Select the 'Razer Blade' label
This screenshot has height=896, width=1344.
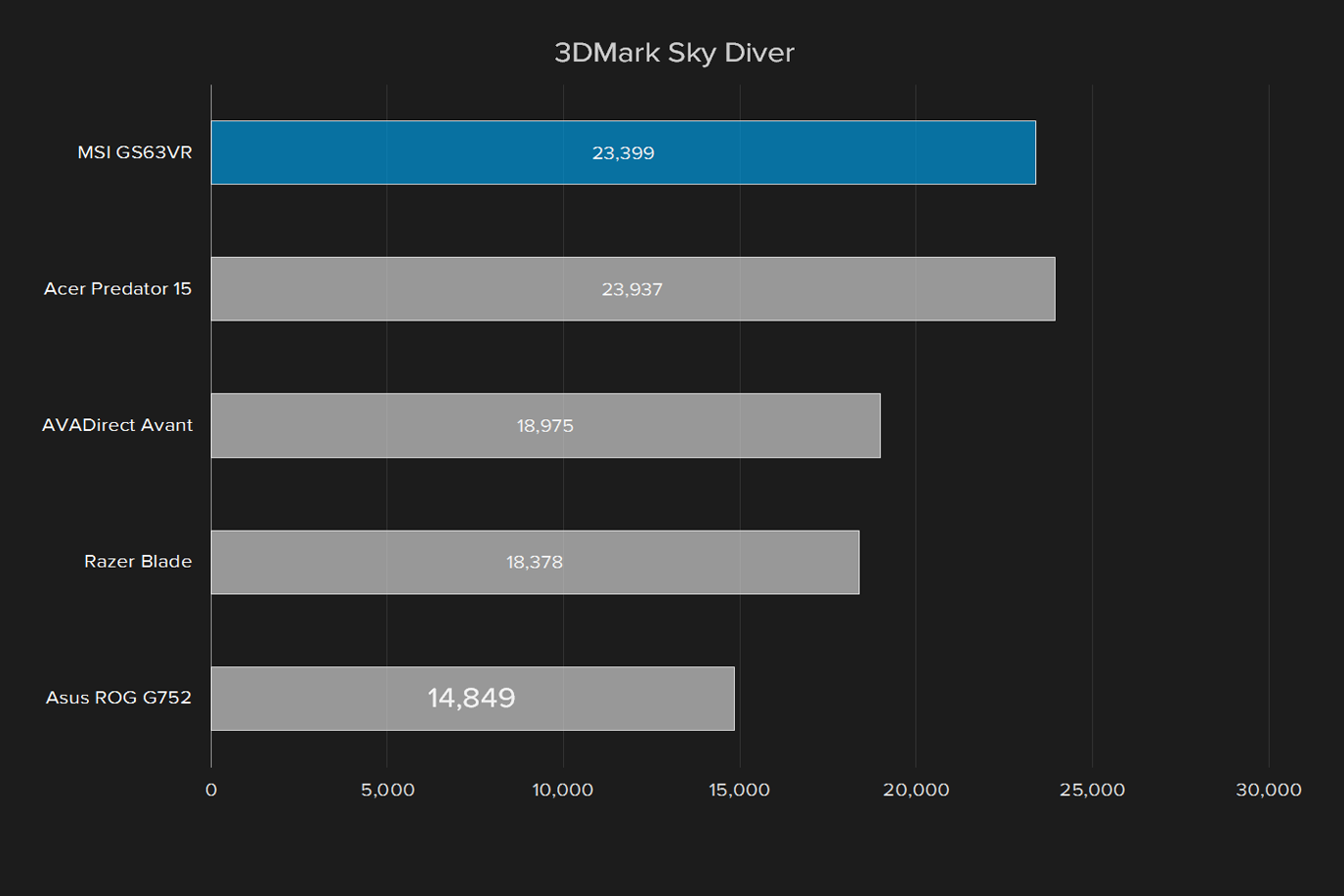point(138,562)
